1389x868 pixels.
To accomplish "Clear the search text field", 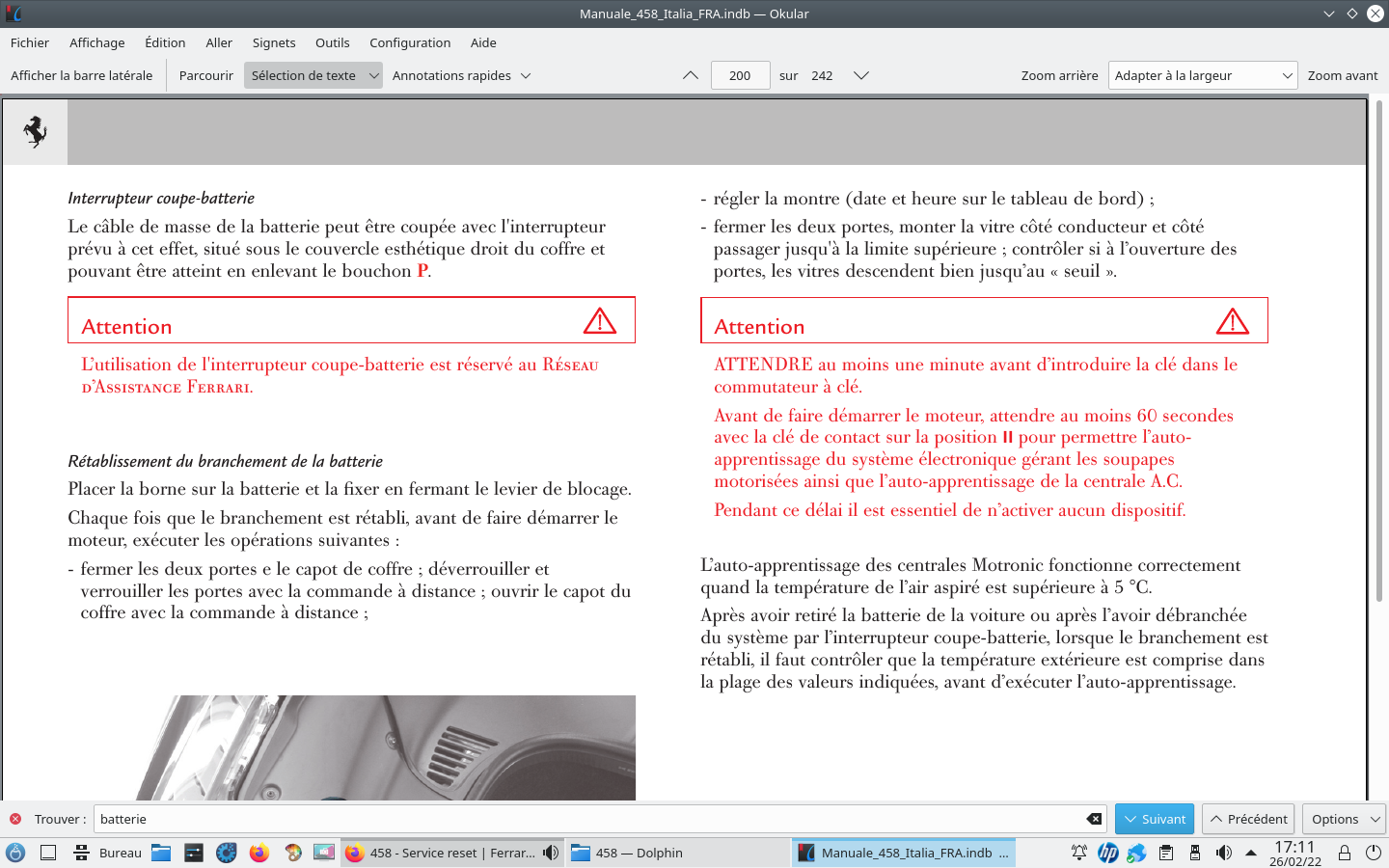I will [x=1094, y=819].
